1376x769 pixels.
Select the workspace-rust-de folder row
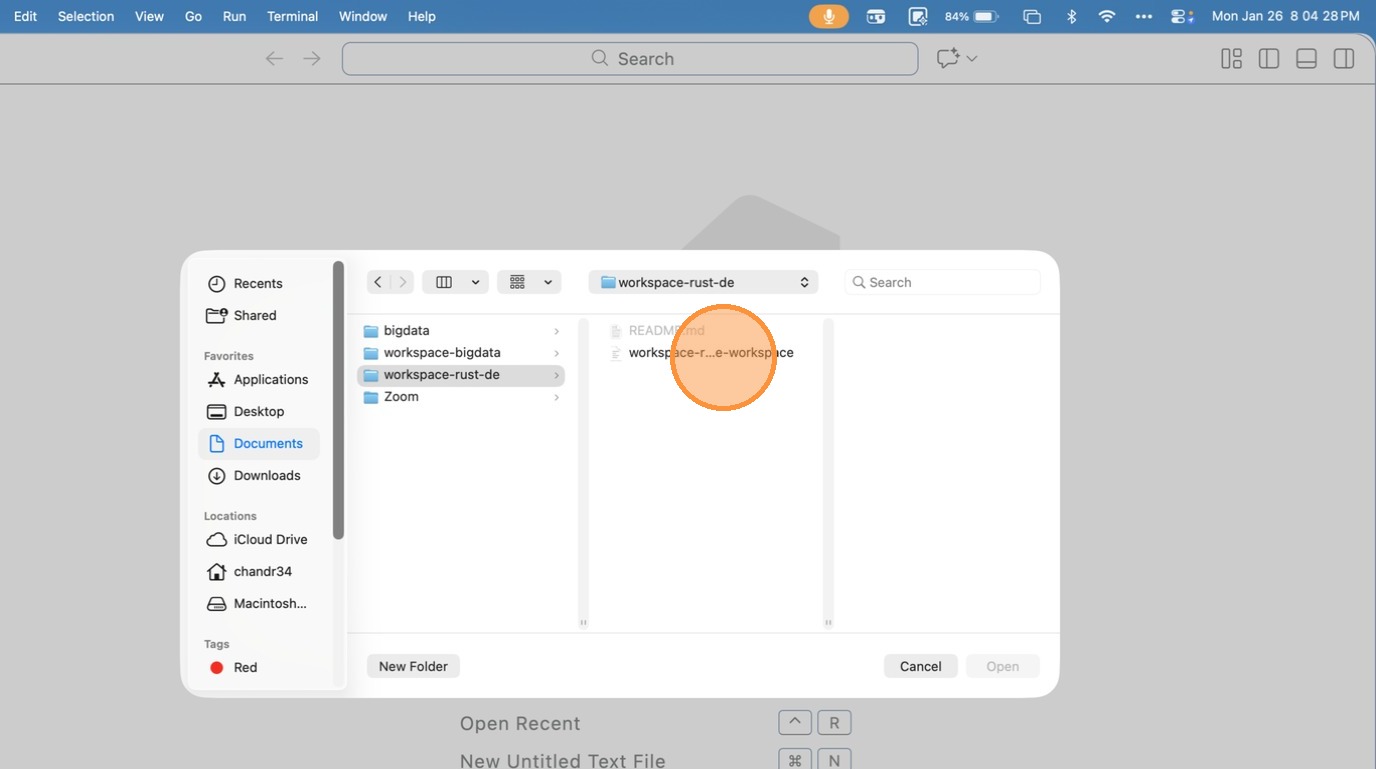click(x=461, y=375)
